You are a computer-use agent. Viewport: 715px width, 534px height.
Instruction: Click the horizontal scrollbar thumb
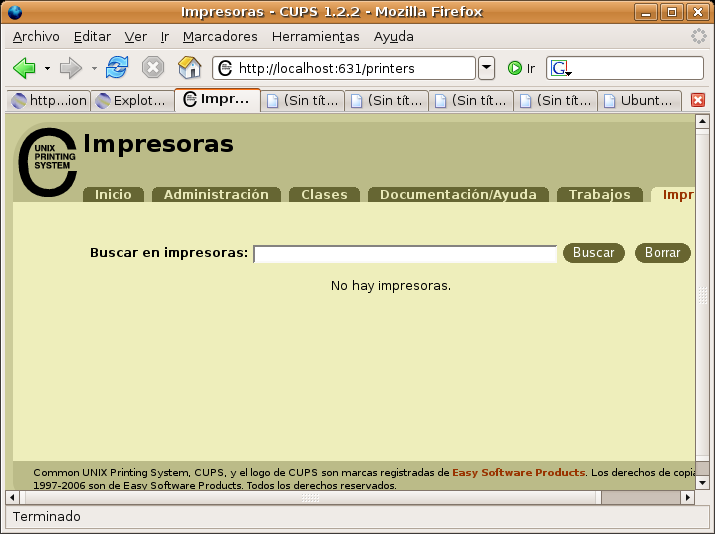click(x=310, y=497)
